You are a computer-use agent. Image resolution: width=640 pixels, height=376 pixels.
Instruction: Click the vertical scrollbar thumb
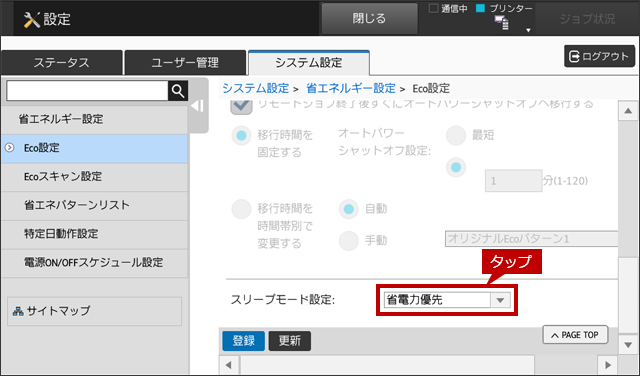628,295
